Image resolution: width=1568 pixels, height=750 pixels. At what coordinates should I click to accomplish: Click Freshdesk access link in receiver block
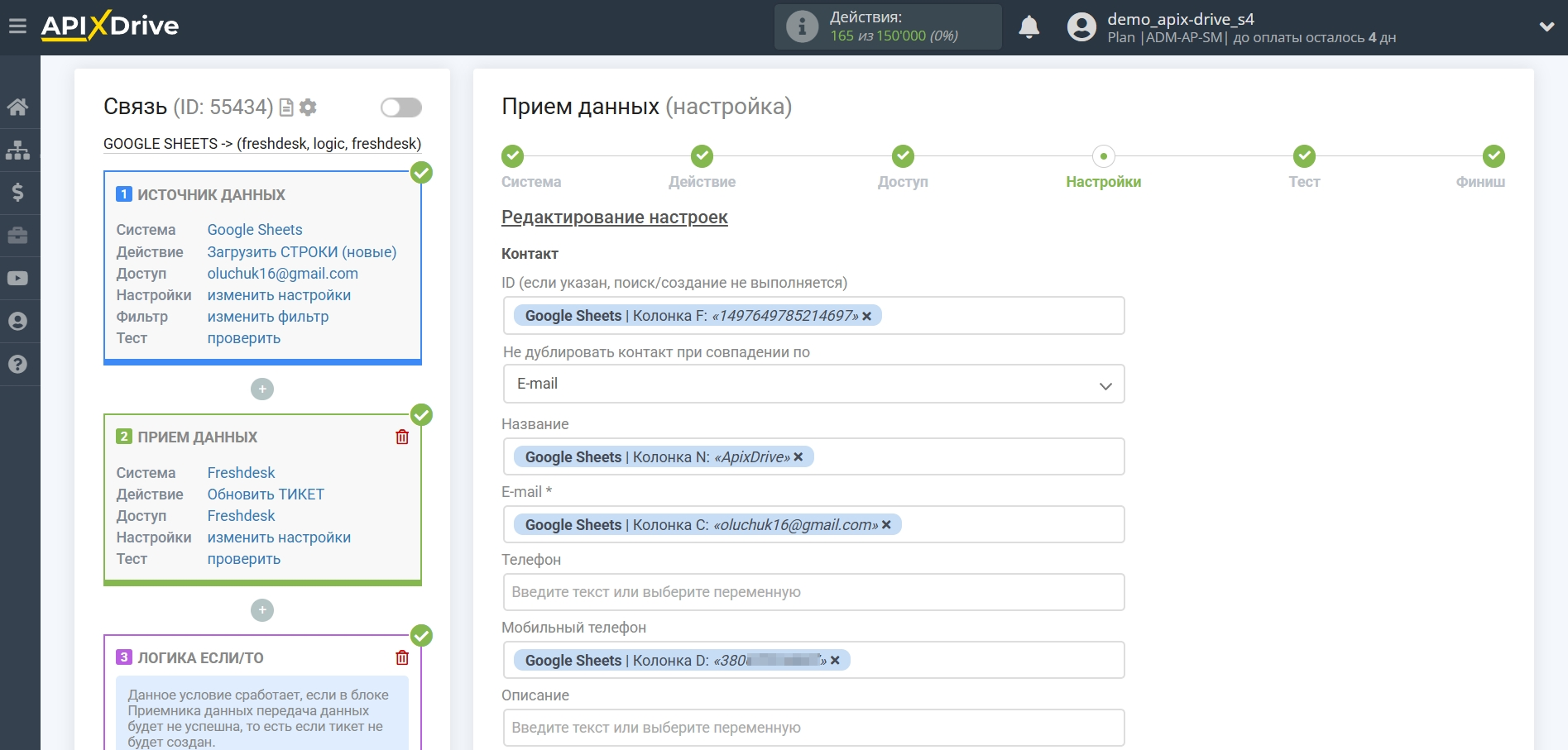(x=241, y=516)
